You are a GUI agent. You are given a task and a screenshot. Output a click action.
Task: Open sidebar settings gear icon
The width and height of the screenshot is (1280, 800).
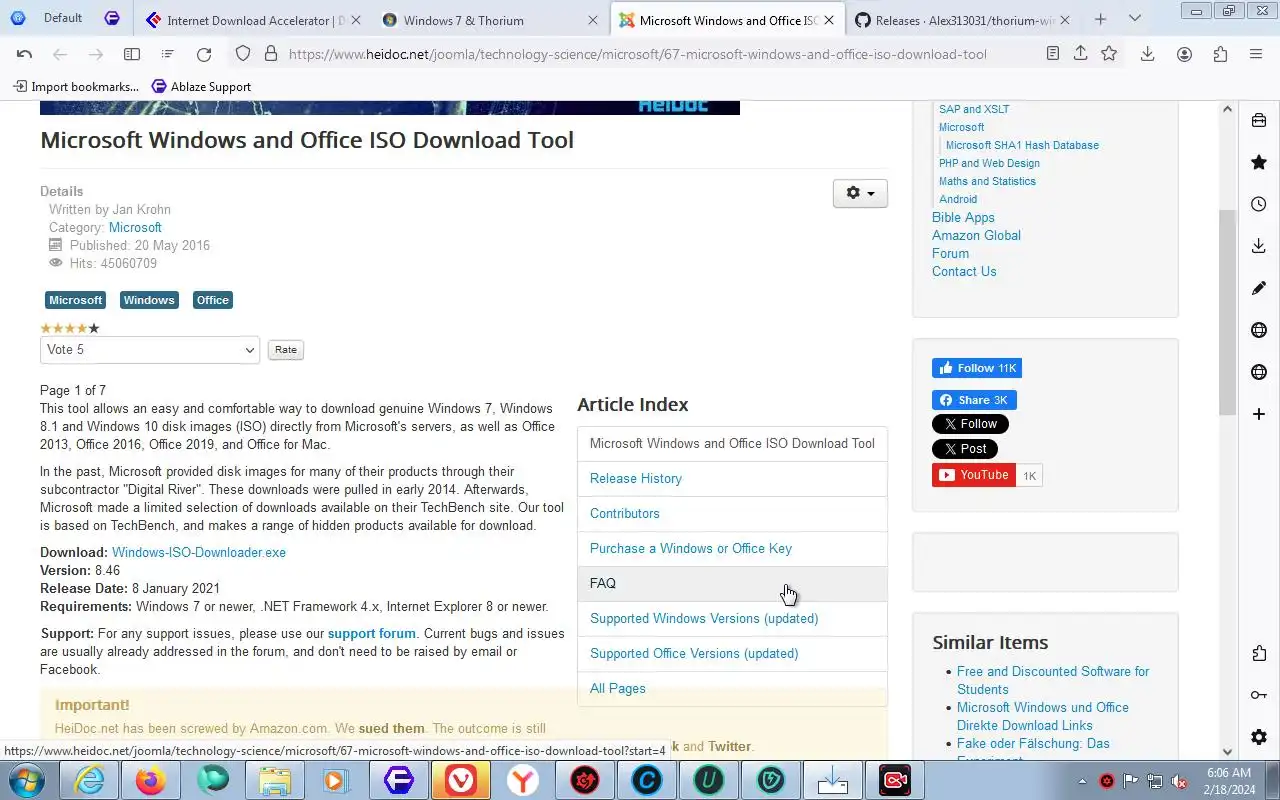point(1259,737)
